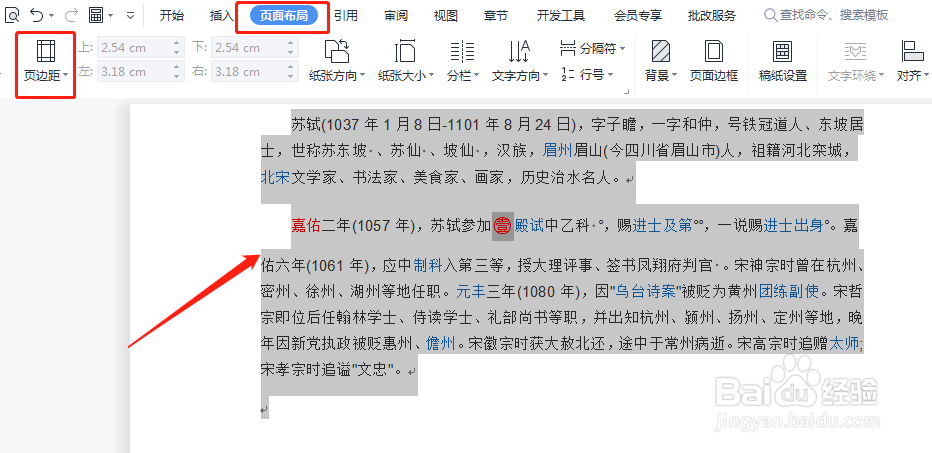Click the 下 margin spinner arrows
Viewport: 932px width, 453px height.
point(291,48)
